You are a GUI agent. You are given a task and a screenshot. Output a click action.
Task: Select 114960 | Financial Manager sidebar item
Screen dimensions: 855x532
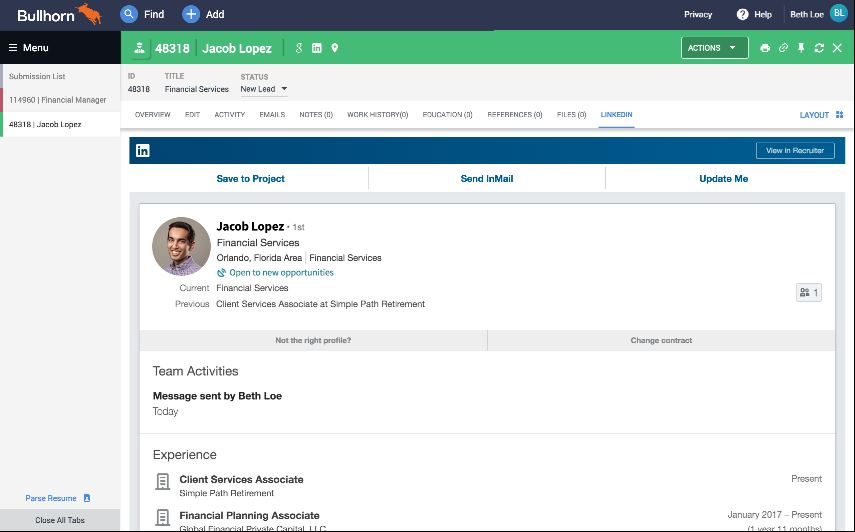tap(60, 100)
